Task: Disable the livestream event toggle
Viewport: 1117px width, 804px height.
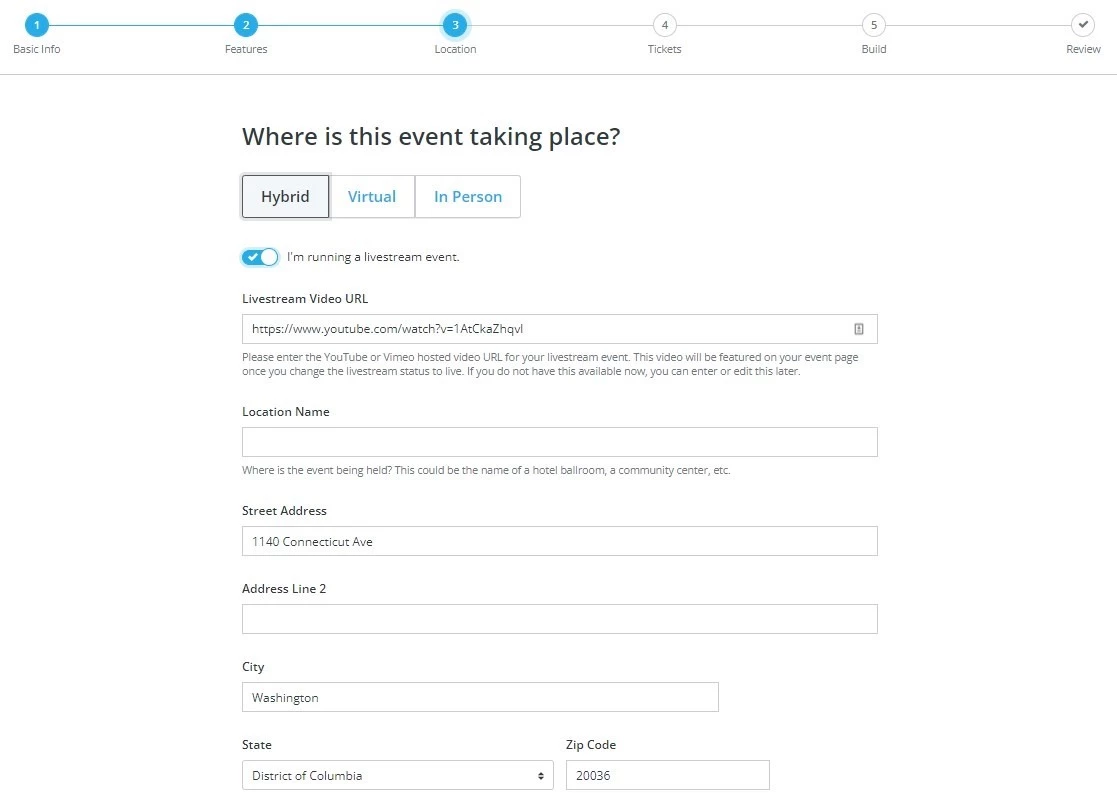Action: (x=259, y=257)
